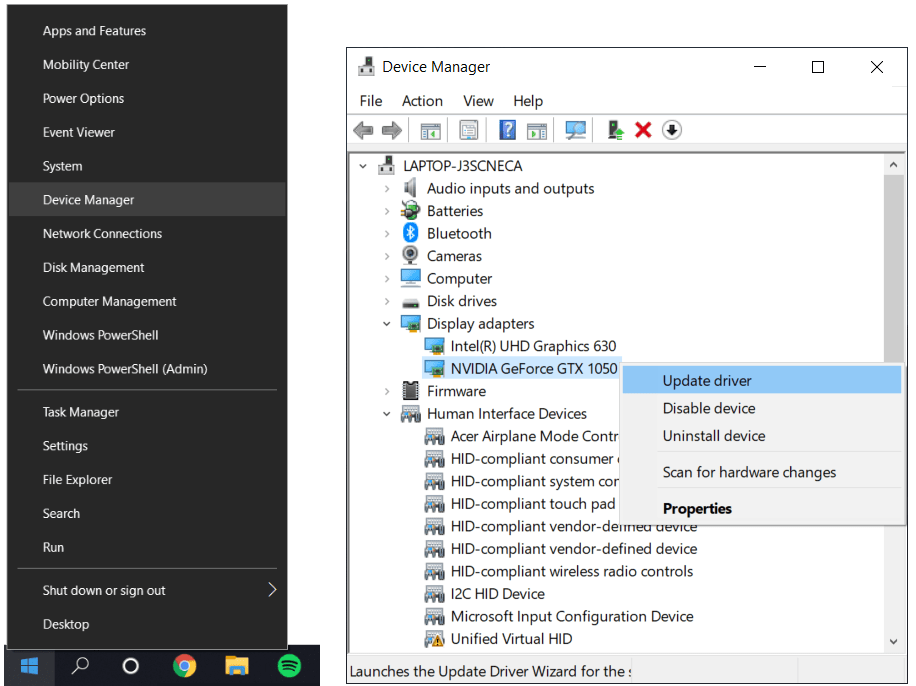The image size is (916, 686).
Task: Click the Windows Start button in taskbar
Action: (29, 666)
